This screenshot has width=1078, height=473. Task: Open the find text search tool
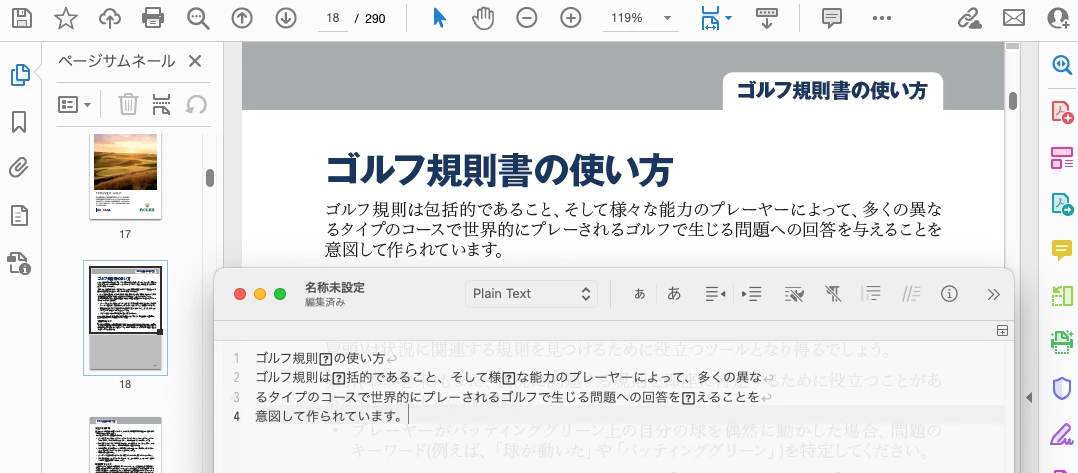pyautogui.click(x=198, y=18)
